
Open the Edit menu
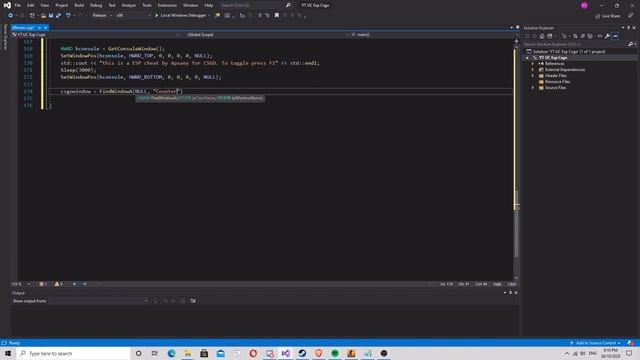[31, 5]
